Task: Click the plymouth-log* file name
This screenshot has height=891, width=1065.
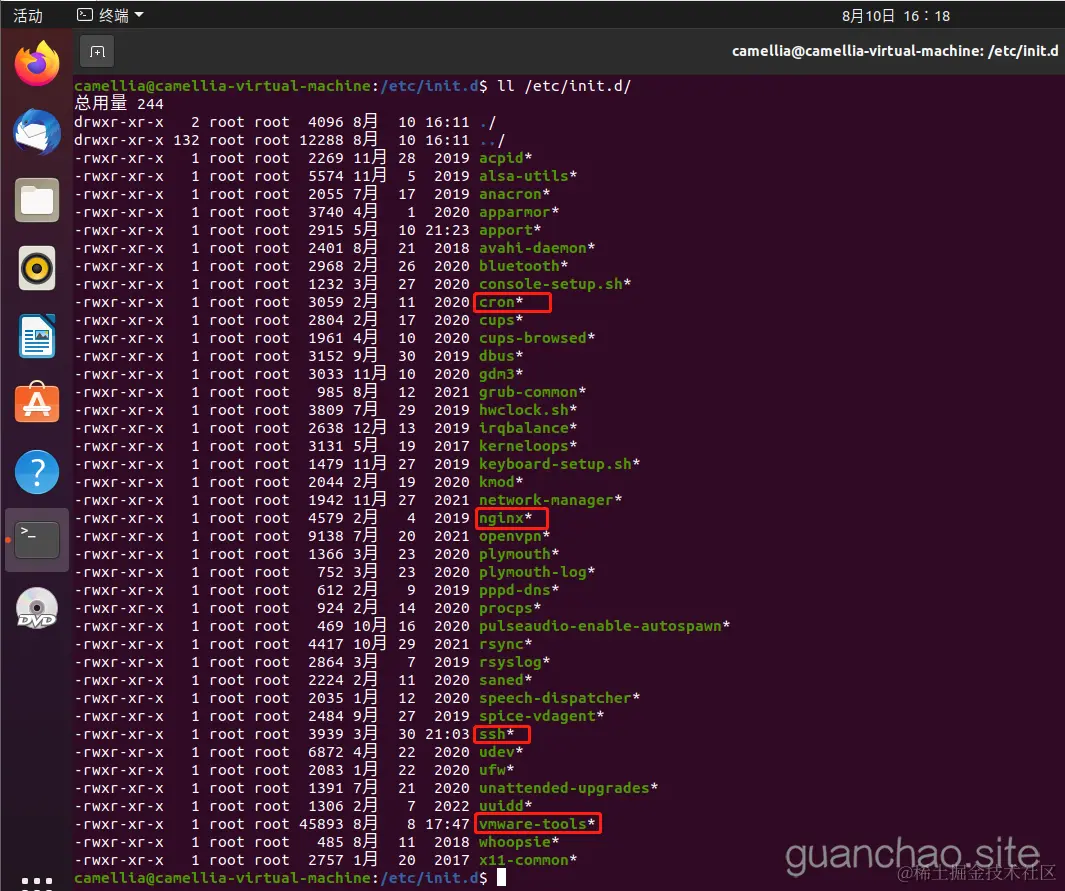Action: point(537,572)
